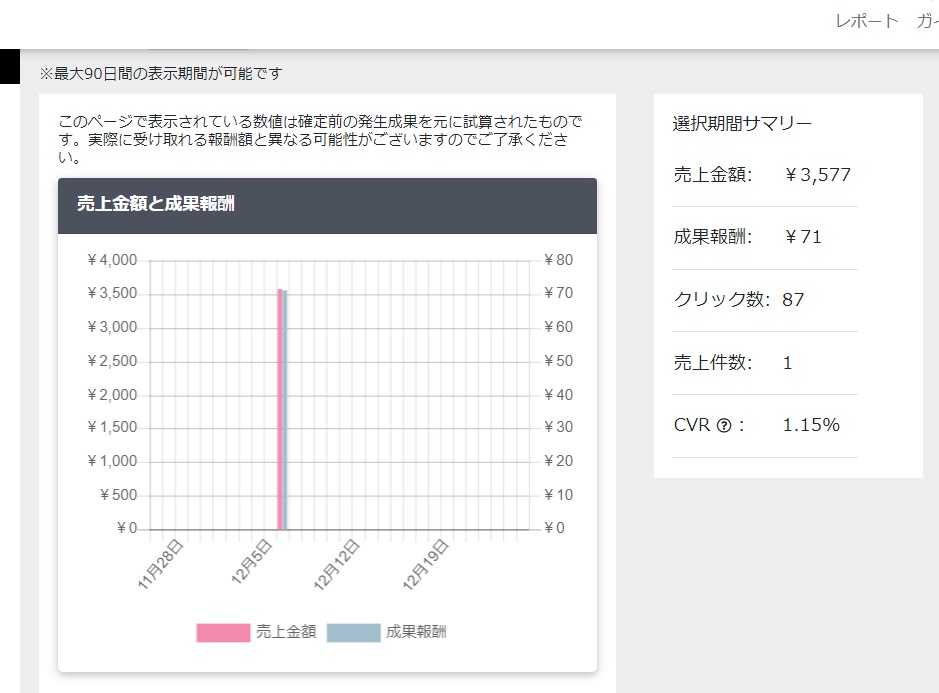The width and height of the screenshot is (939, 693).
Task: Select the ¥3,577 sales amount value
Action: (x=817, y=175)
